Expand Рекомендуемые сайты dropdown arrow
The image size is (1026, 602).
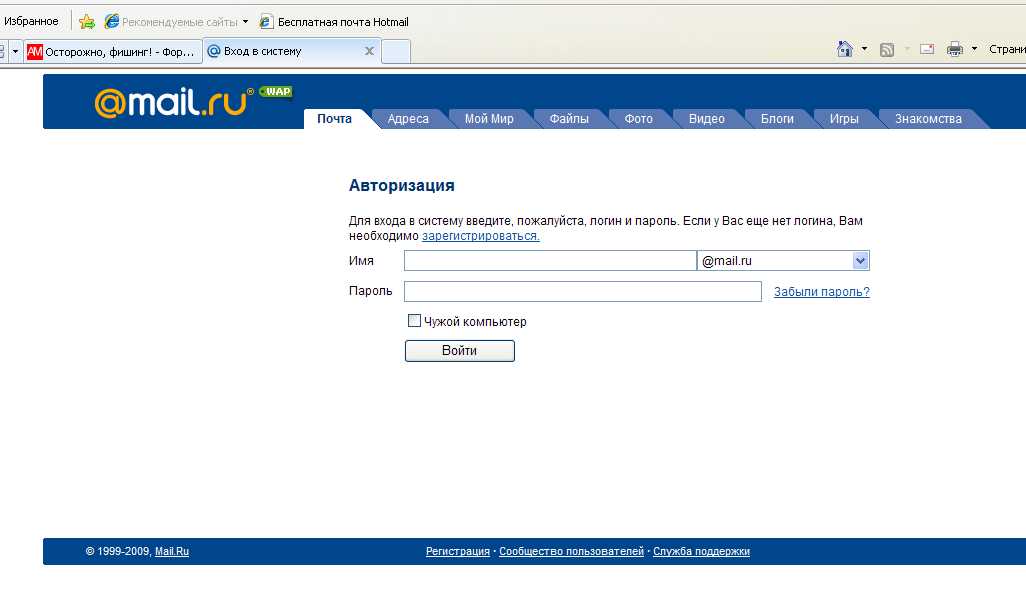click(x=245, y=22)
